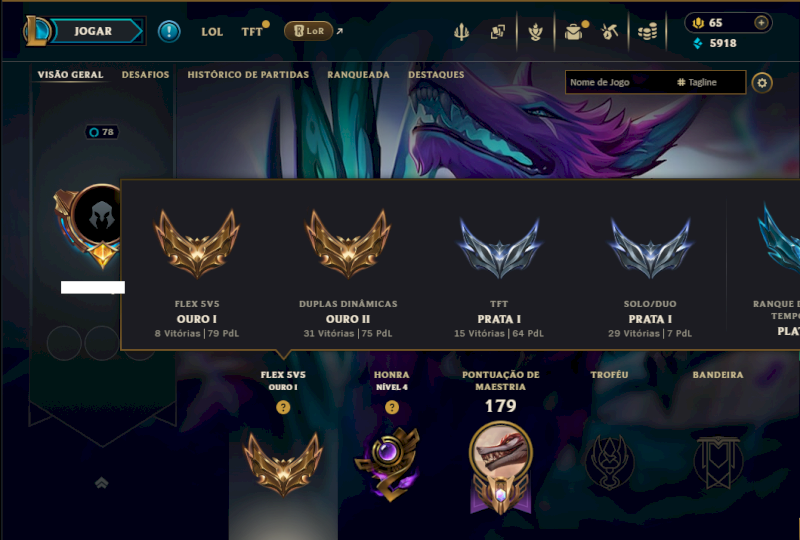This screenshot has height=540, width=800.
Task: Switch to the DESAFIOS tab
Action: tap(145, 75)
